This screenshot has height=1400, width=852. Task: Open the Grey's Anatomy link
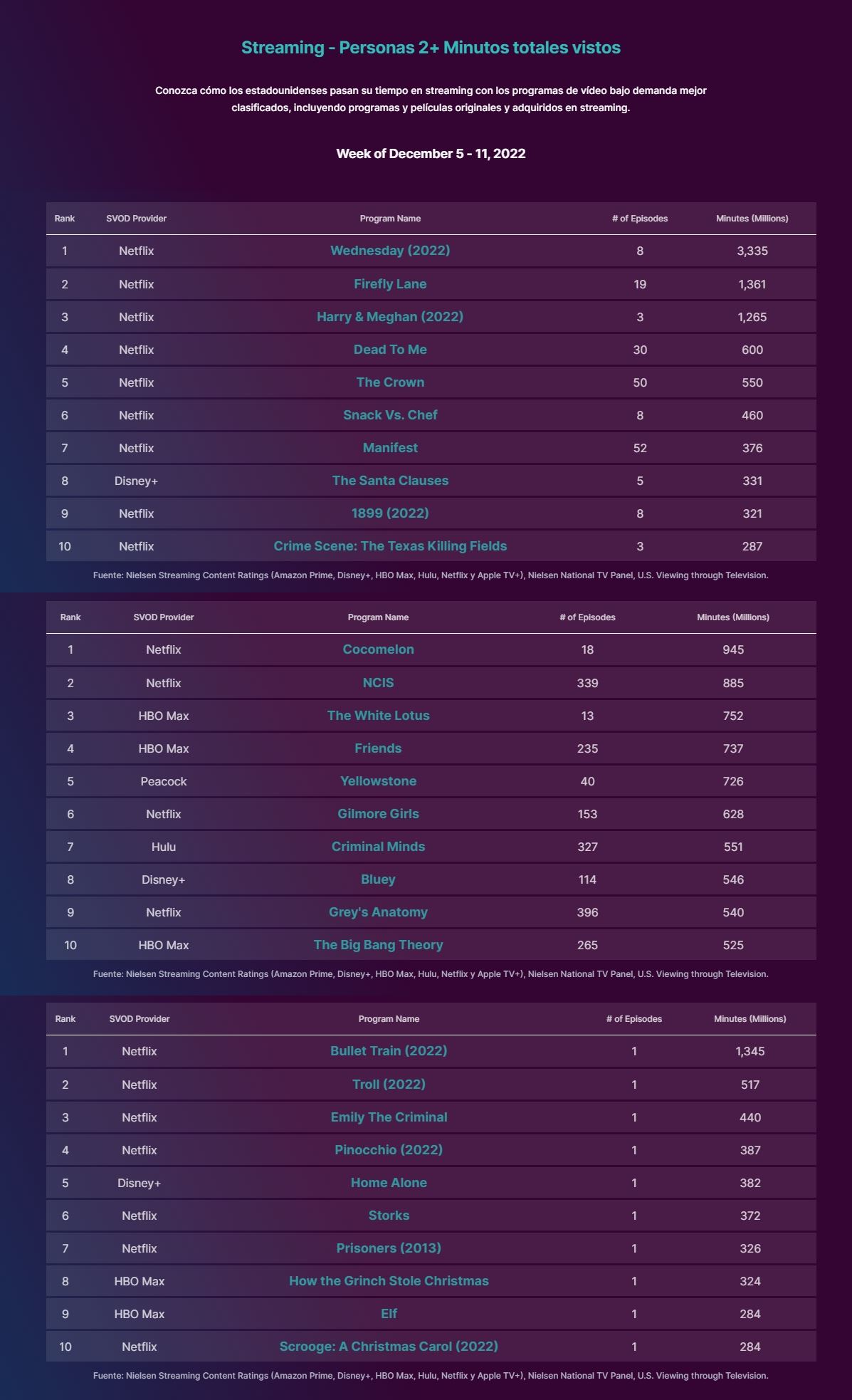point(378,912)
